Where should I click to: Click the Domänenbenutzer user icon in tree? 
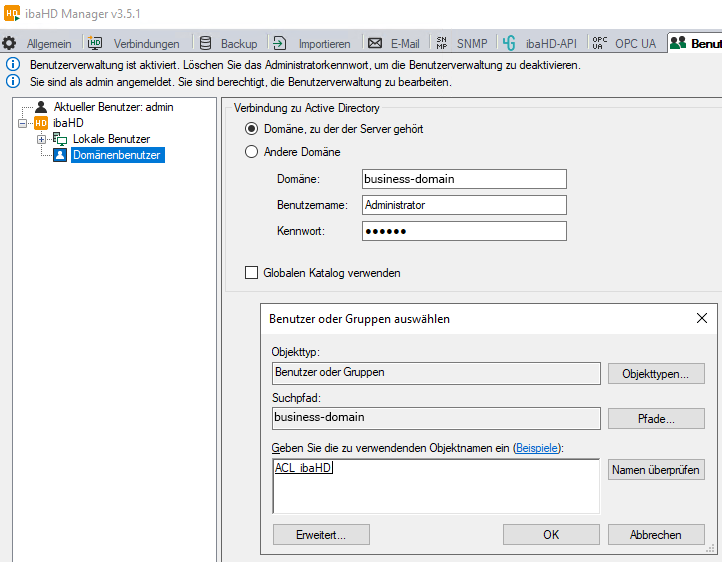point(60,155)
